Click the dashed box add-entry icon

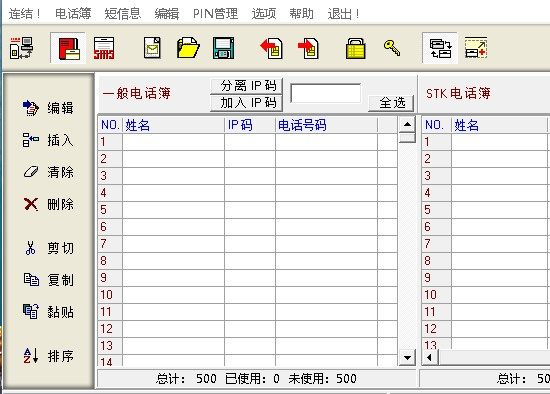pos(476,48)
